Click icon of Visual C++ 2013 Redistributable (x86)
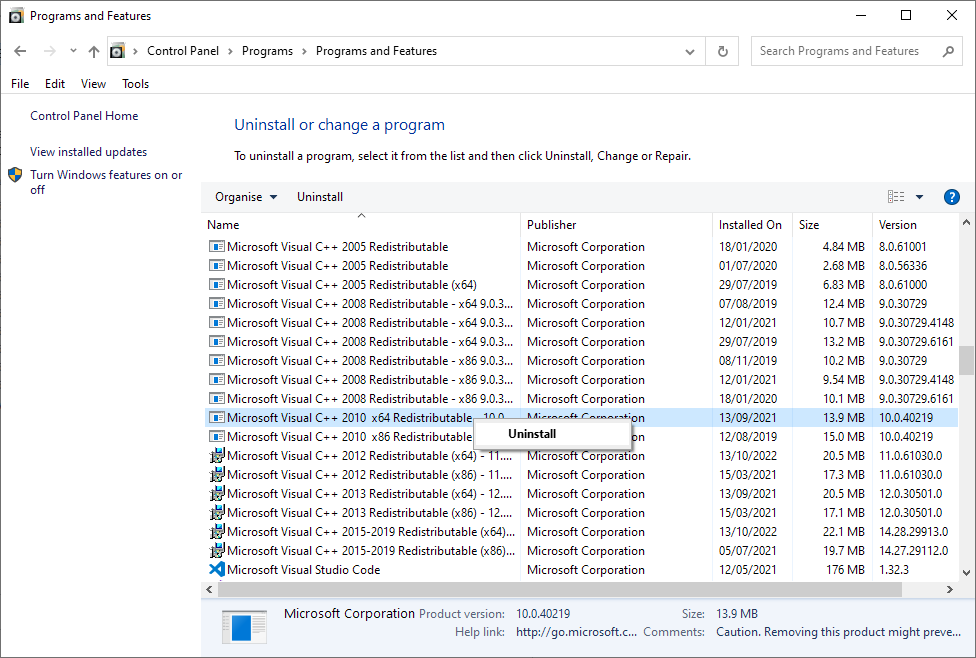 217,512
